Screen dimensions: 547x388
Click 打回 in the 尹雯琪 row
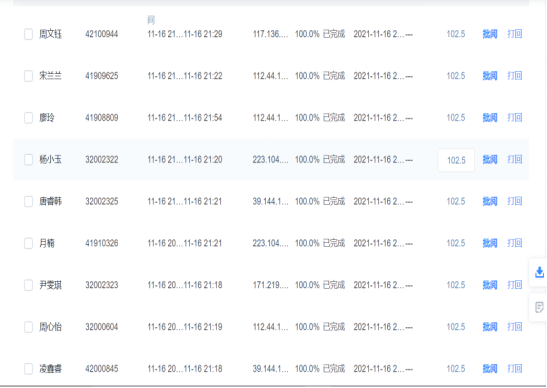[515, 285]
